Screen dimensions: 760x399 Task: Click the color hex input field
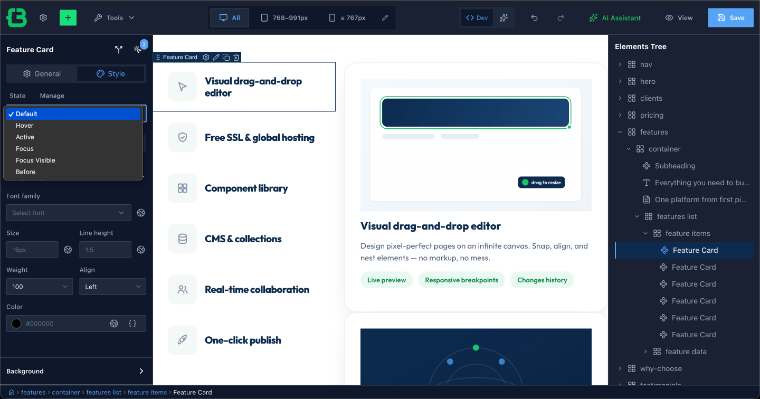click(64, 323)
